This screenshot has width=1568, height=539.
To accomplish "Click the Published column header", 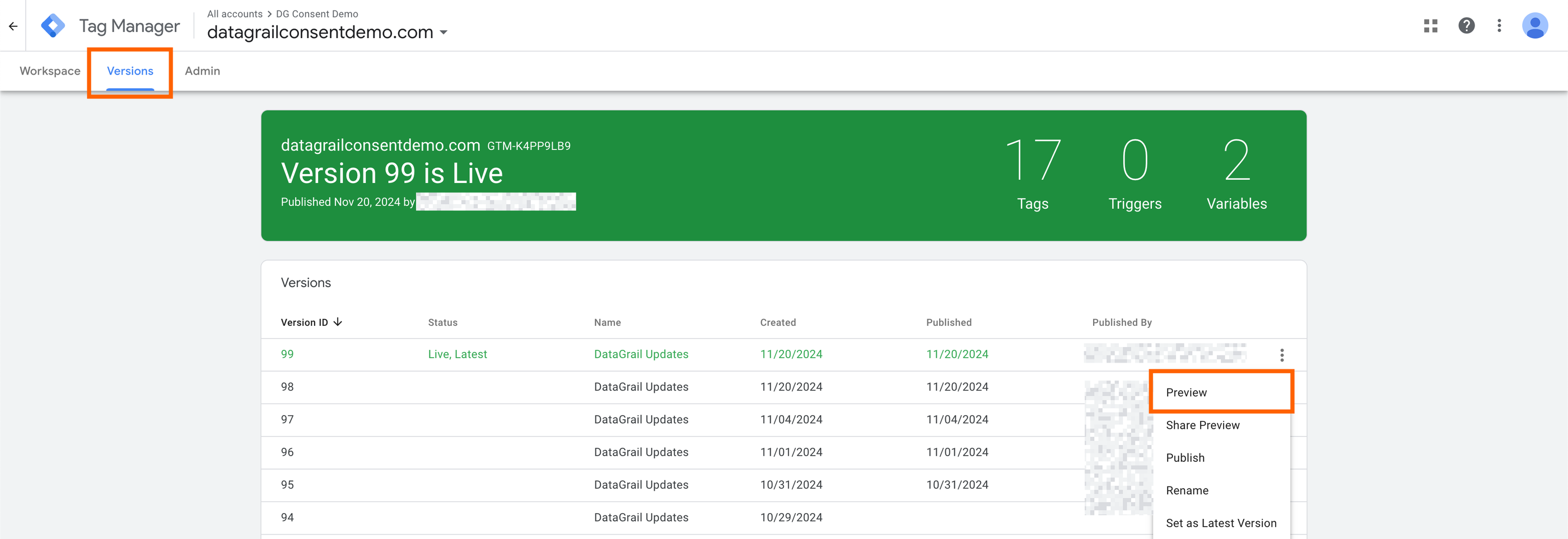I will 949,322.
